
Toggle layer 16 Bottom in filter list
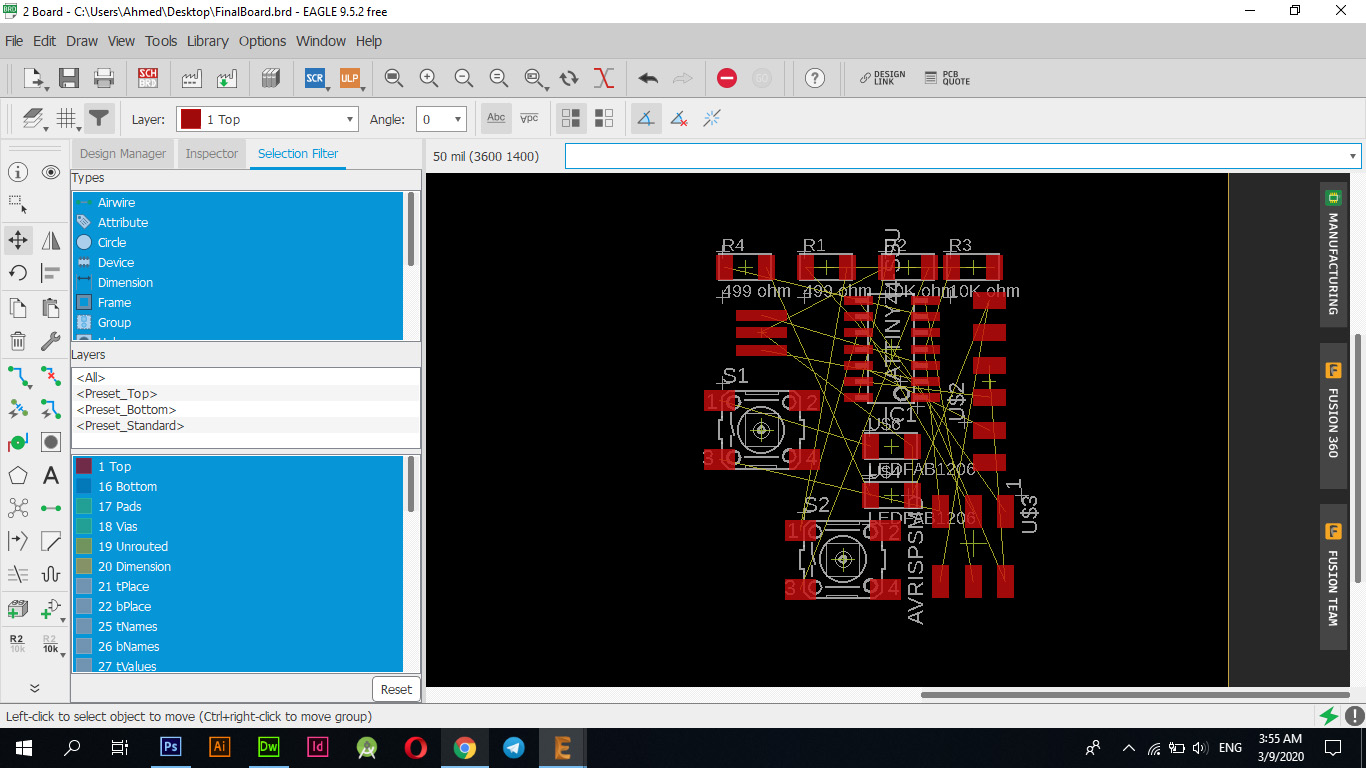[238, 486]
